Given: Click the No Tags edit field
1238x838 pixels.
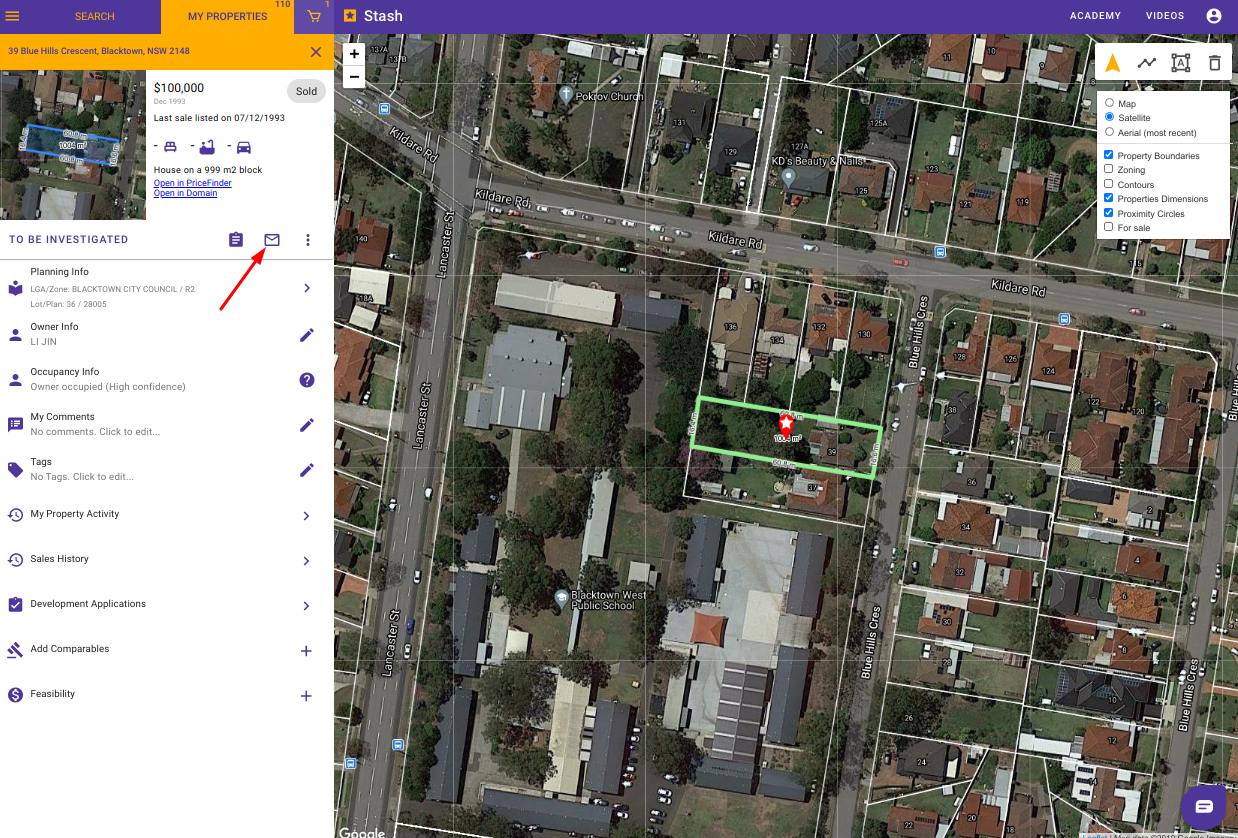Looking at the screenshot, I should 82,477.
